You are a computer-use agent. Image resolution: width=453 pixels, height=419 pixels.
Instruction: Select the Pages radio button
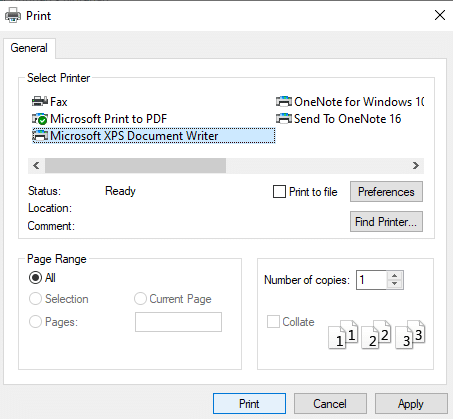35,322
